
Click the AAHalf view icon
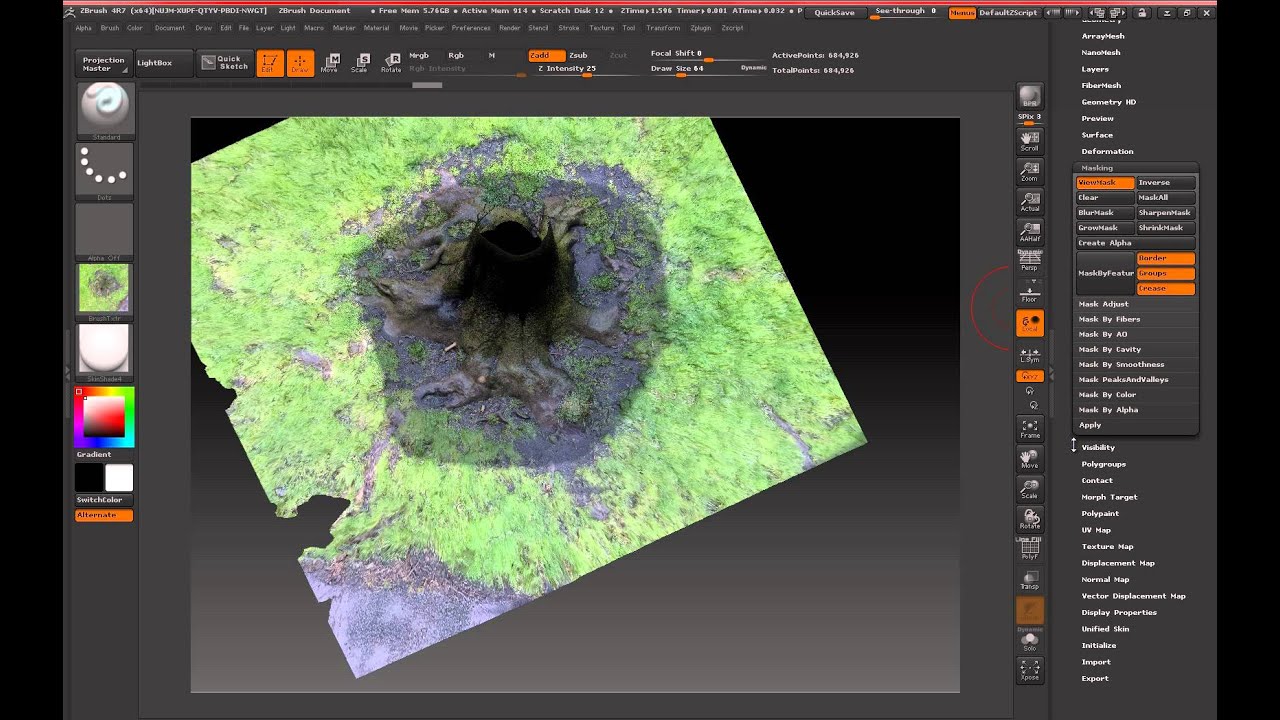click(x=1029, y=232)
